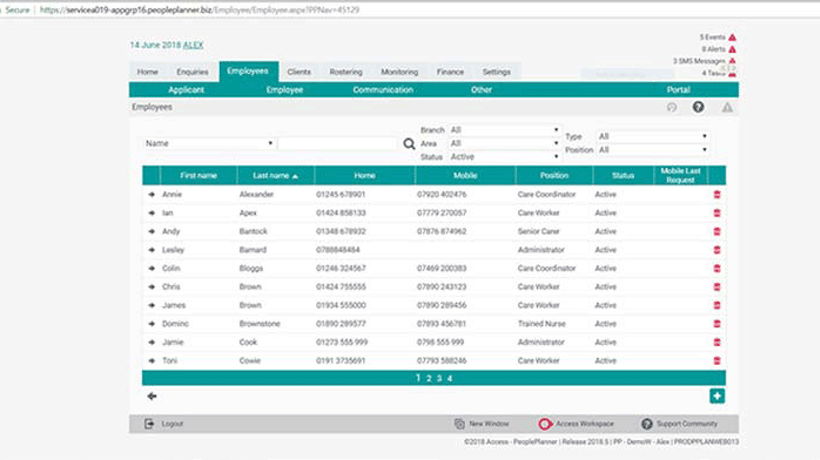Click the bin icon for Chris Brown
Image resolution: width=820 pixels, height=460 pixels.
(717, 286)
